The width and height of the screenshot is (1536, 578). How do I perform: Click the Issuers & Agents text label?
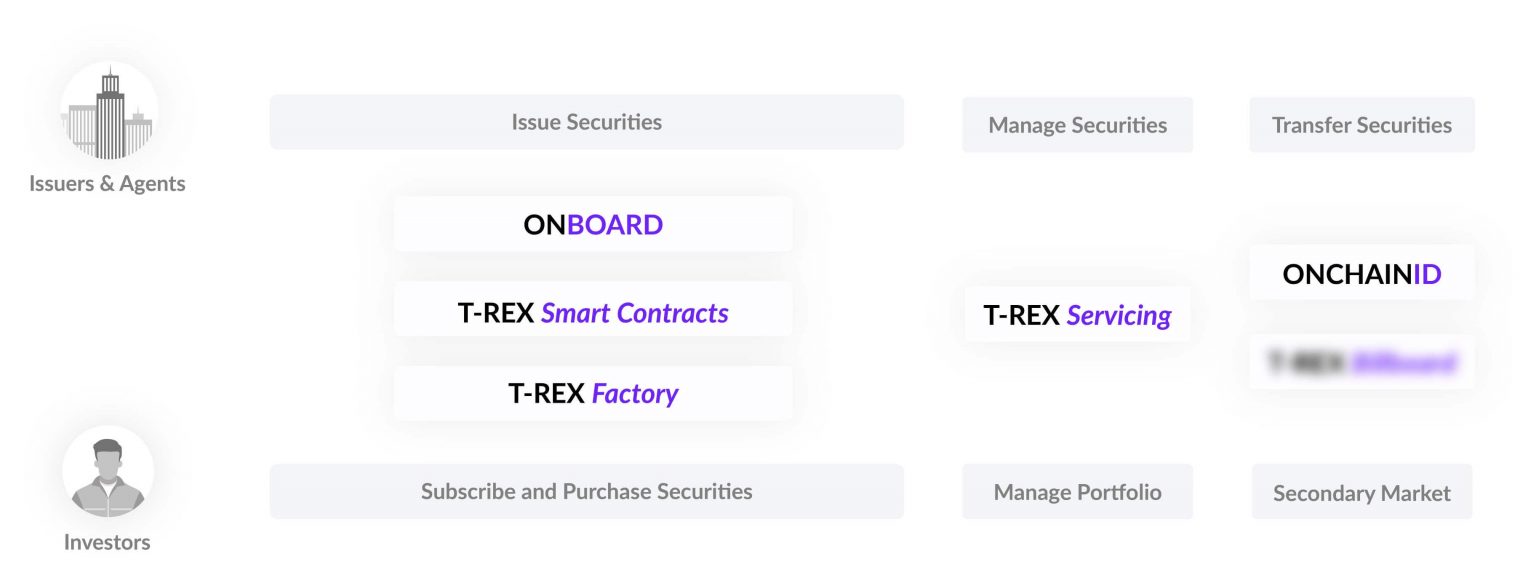tap(107, 184)
